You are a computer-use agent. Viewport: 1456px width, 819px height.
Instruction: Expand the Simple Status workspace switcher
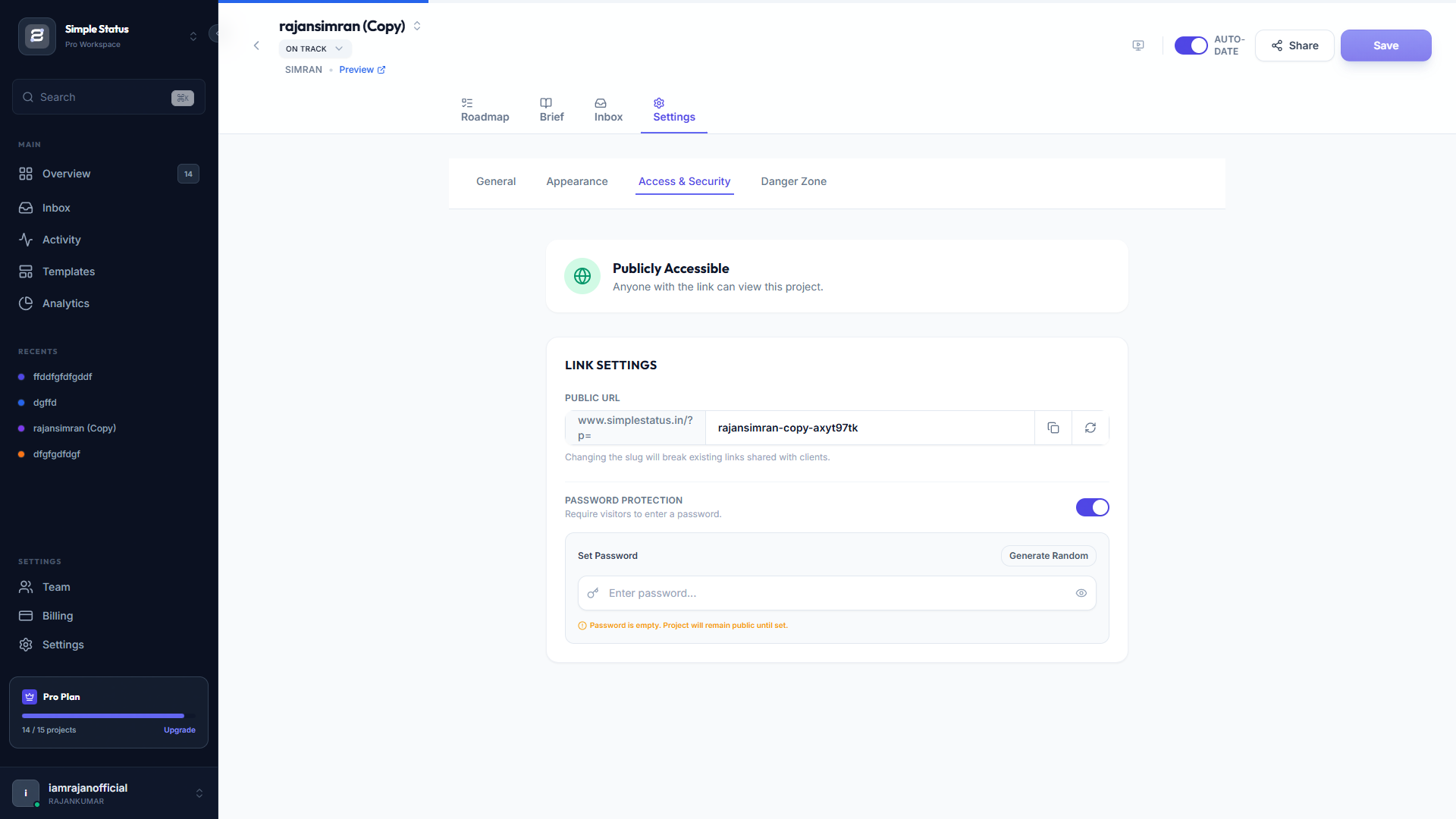click(x=193, y=36)
